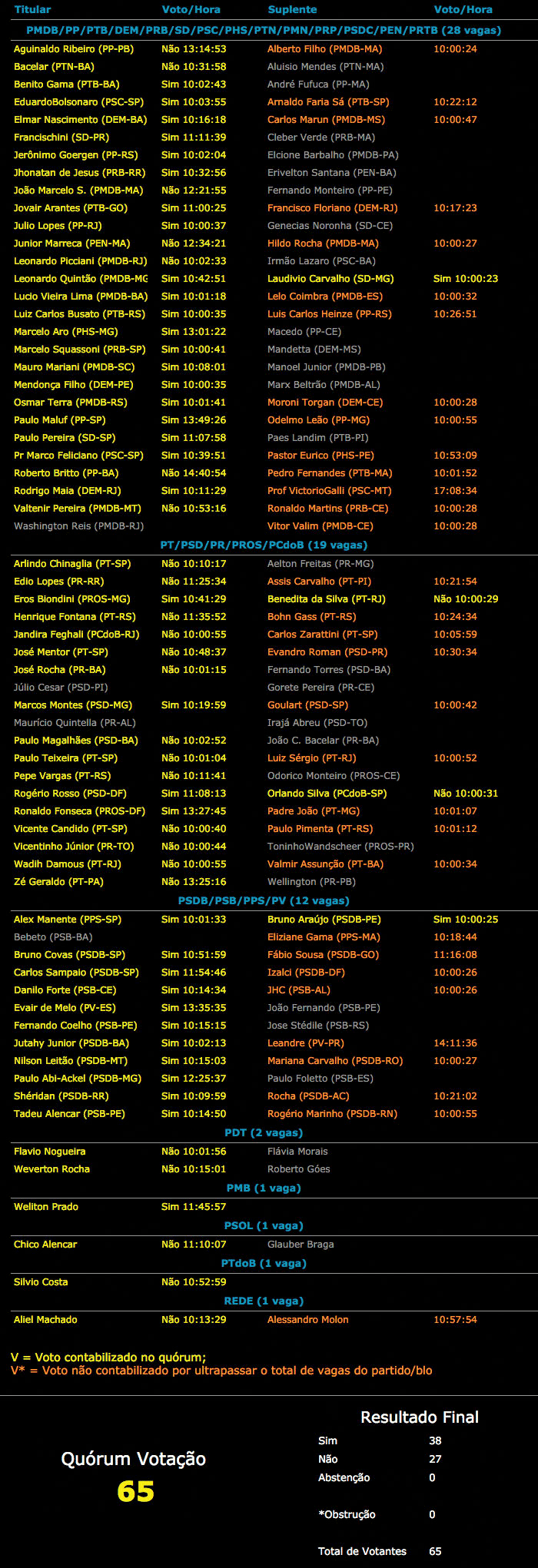This screenshot has width=538, height=1568.
Task: Select EduardoBolsonaro (PSC-SP) entry
Action: [x=78, y=102]
